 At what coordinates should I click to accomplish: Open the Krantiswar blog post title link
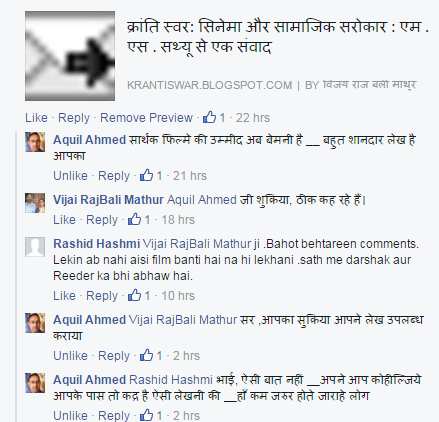pyautogui.click(x=278, y=37)
